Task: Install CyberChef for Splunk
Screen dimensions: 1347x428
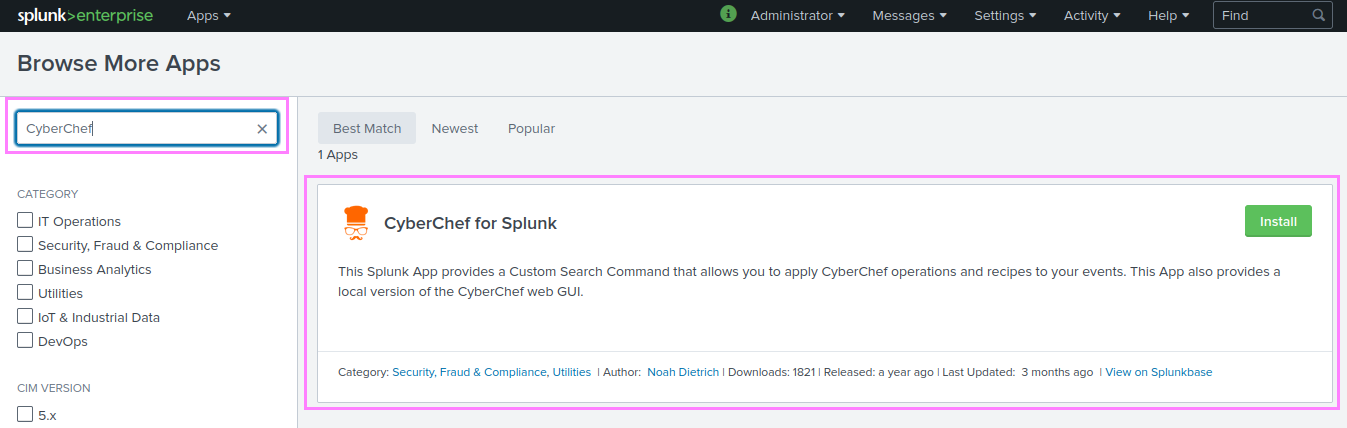Action: tap(1278, 222)
